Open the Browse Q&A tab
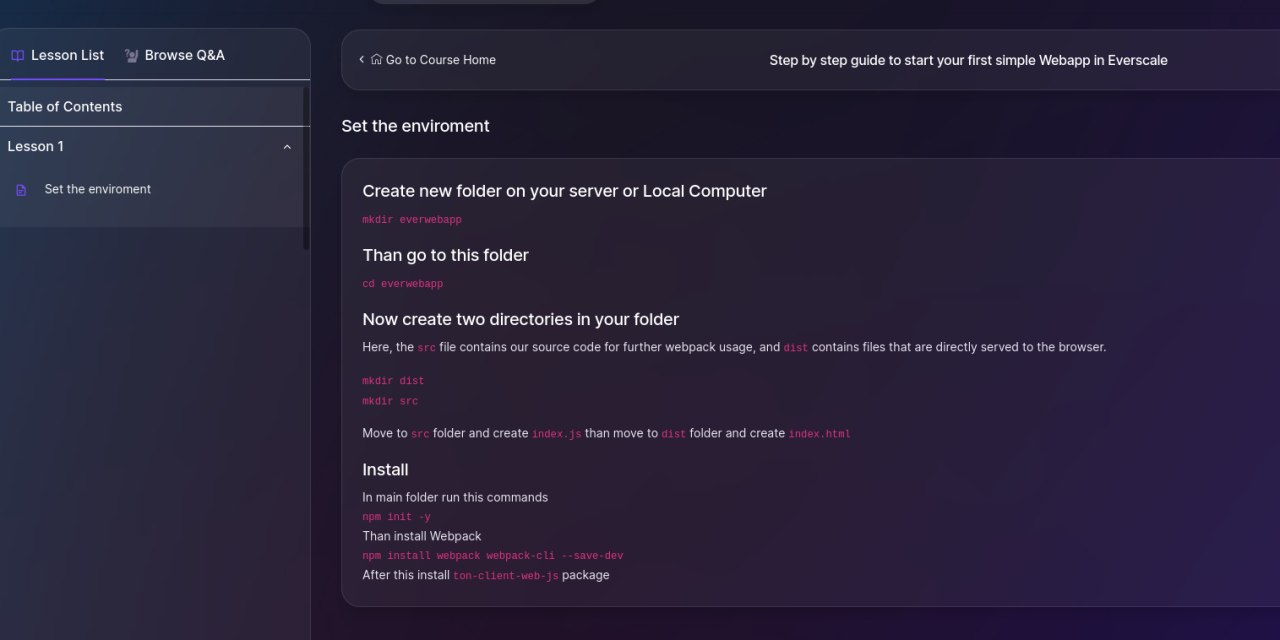This screenshot has height=640, width=1280. (184, 56)
